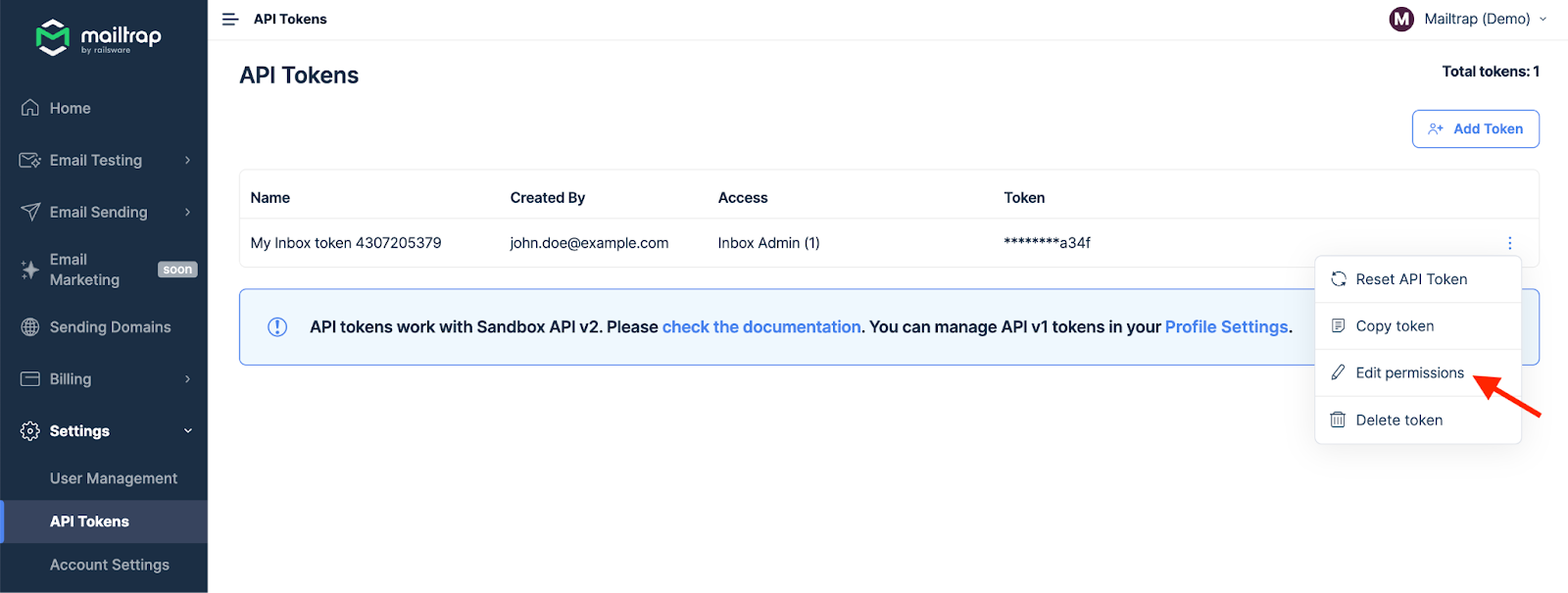Click the Created By column header
This screenshot has width=1568, height=593.
pos(548,198)
